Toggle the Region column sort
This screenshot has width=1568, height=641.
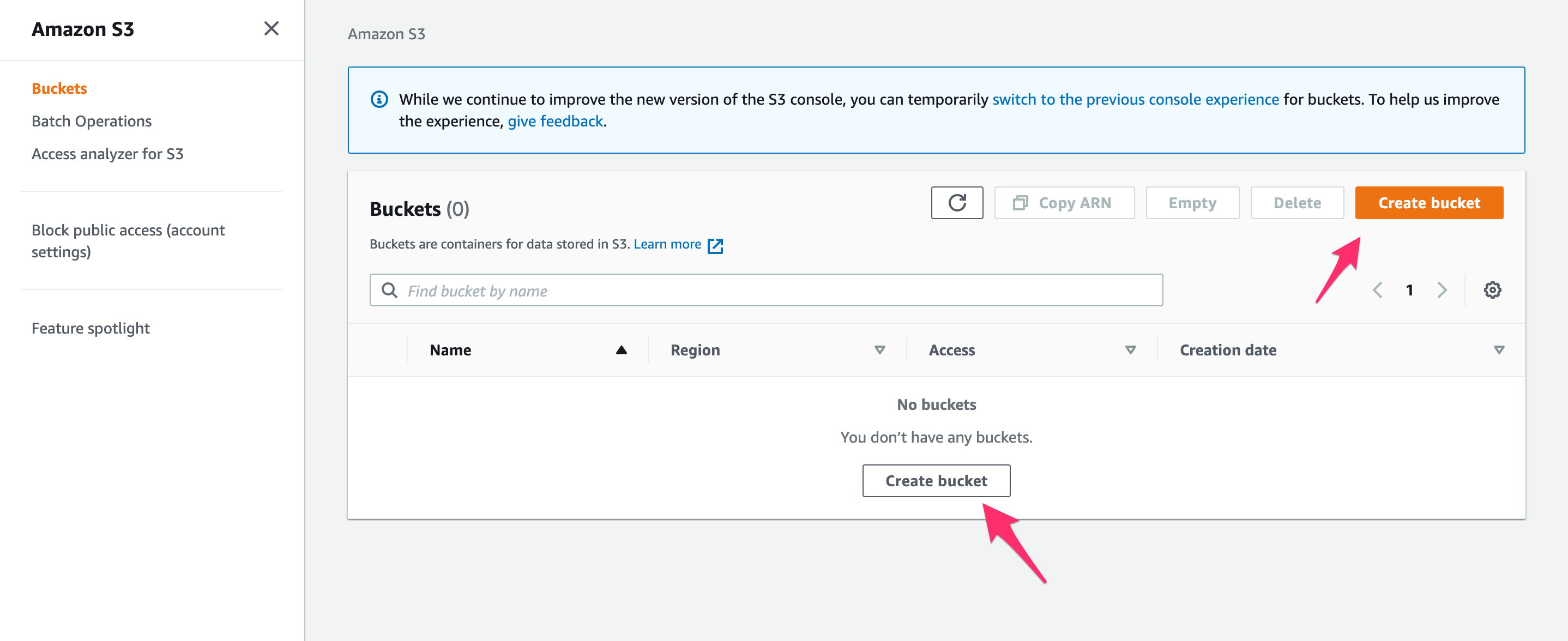(x=879, y=350)
